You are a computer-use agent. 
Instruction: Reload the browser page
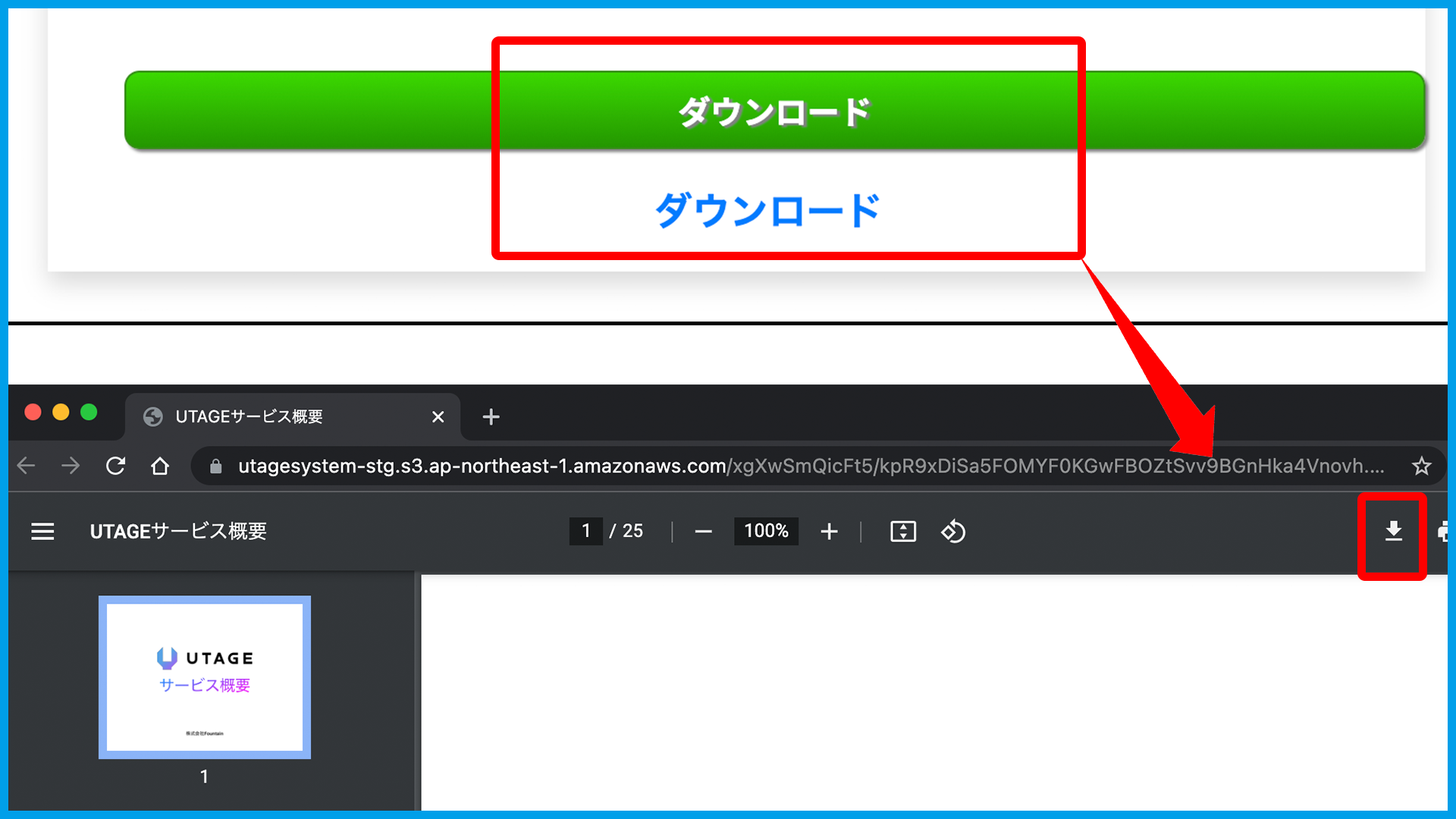[115, 466]
